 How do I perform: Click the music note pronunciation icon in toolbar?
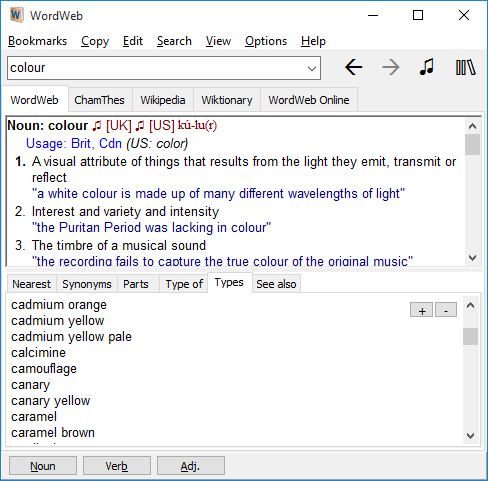tap(427, 67)
